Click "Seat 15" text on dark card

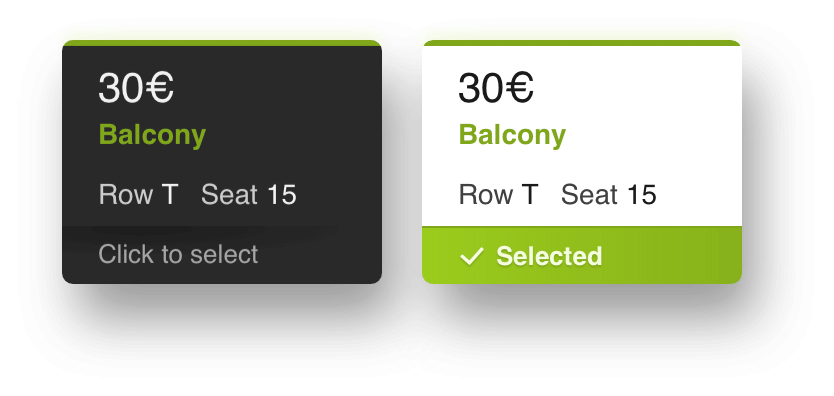click(249, 195)
